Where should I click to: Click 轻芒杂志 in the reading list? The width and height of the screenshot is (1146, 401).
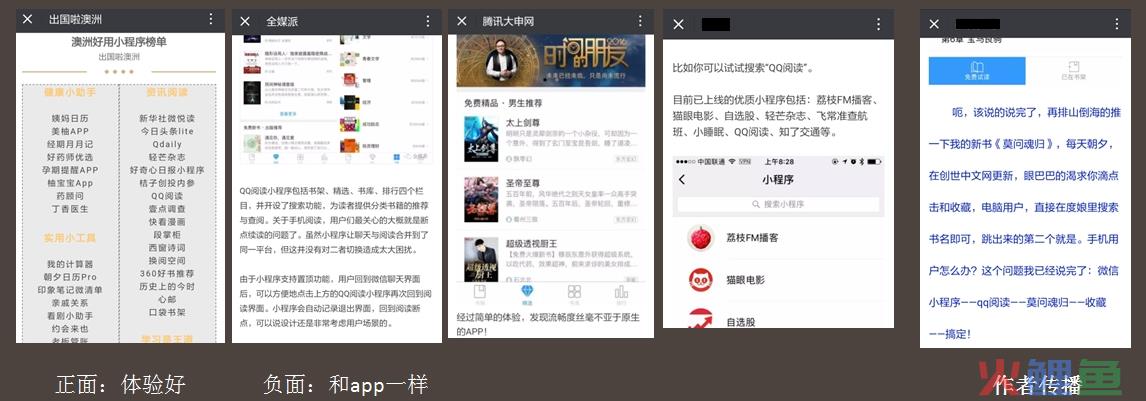click(167, 157)
